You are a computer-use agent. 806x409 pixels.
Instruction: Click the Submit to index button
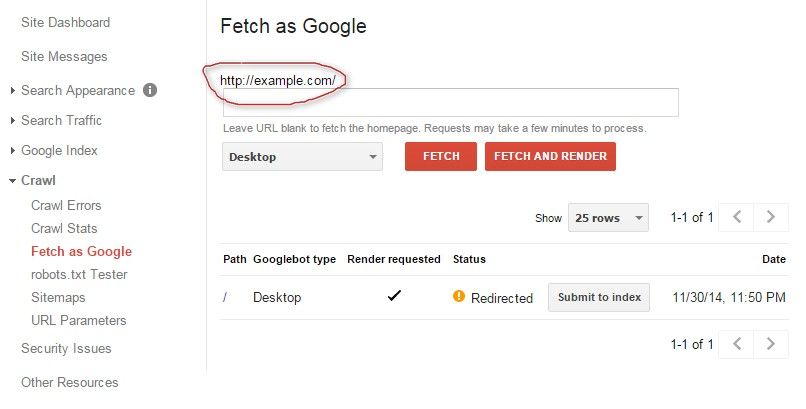pos(599,297)
